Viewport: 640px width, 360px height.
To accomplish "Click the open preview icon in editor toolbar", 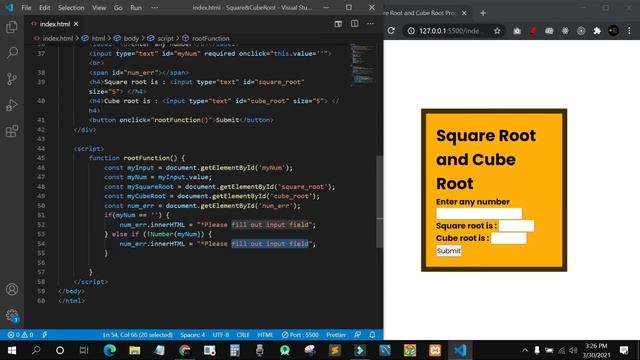I will point(338,24).
